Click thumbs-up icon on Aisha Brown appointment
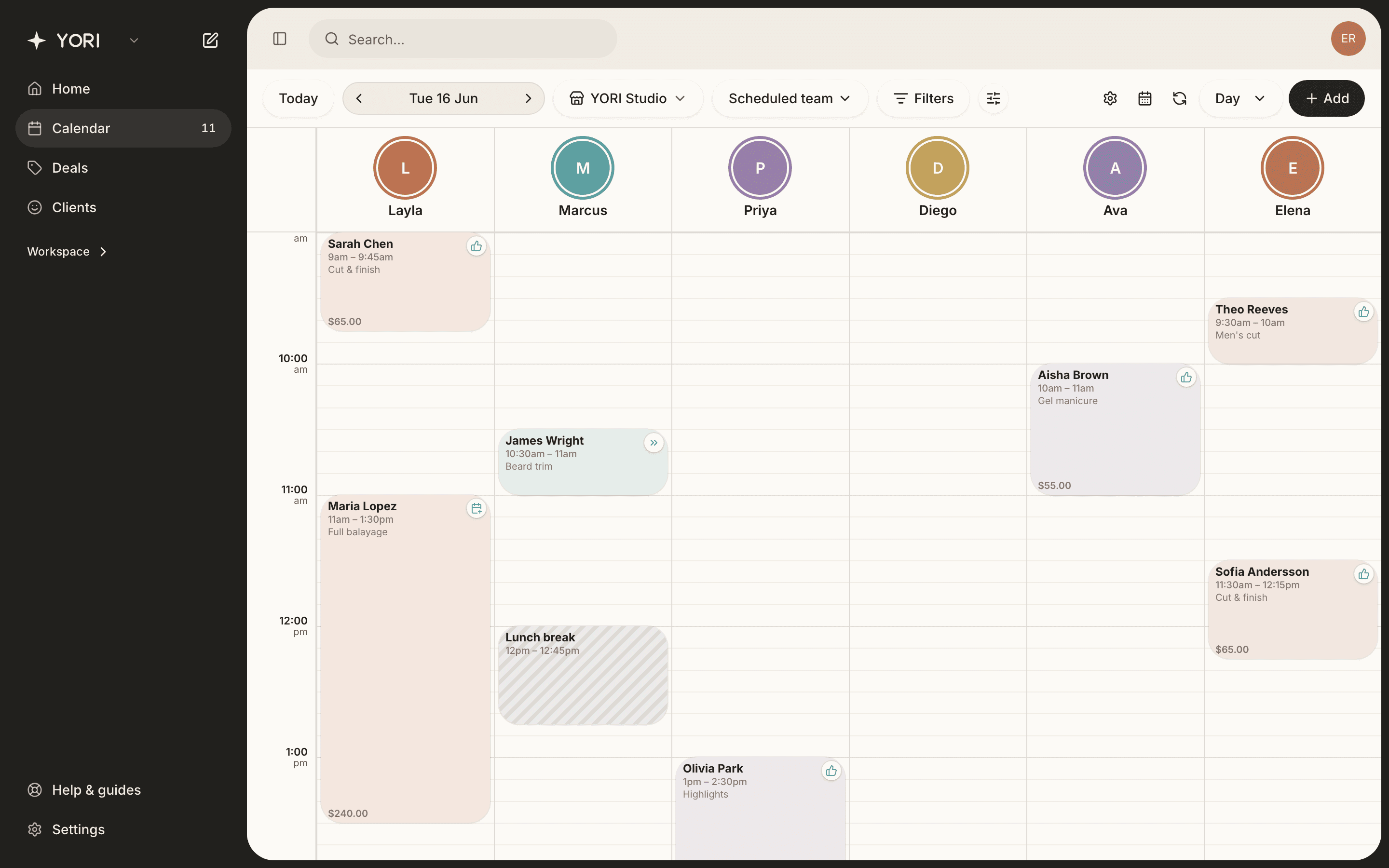Screen dimensions: 1389x868 1186,377
